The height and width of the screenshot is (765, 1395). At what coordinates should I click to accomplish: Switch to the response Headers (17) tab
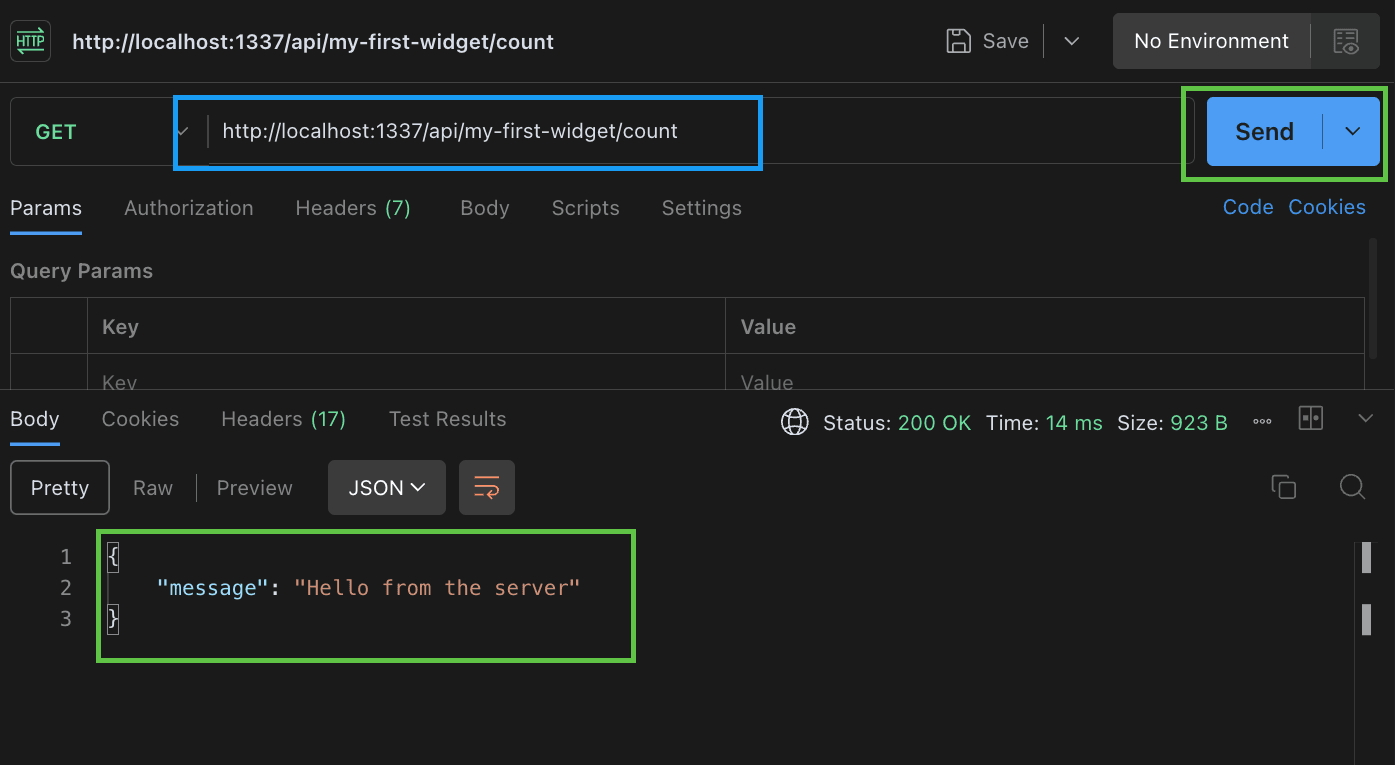click(x=283, y=419)
